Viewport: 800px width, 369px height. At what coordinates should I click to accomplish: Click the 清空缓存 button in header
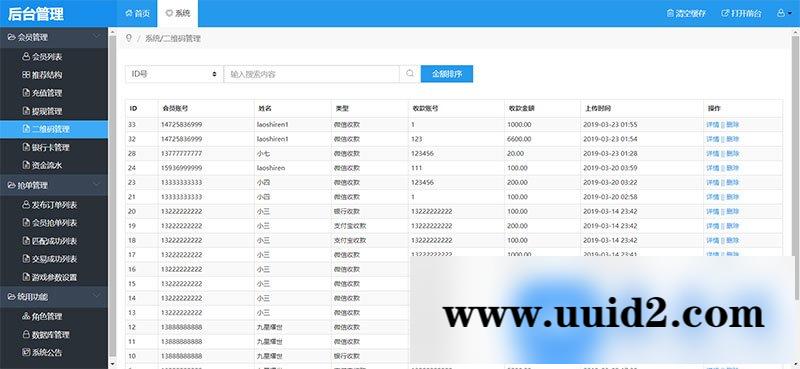tap(686, 14)
